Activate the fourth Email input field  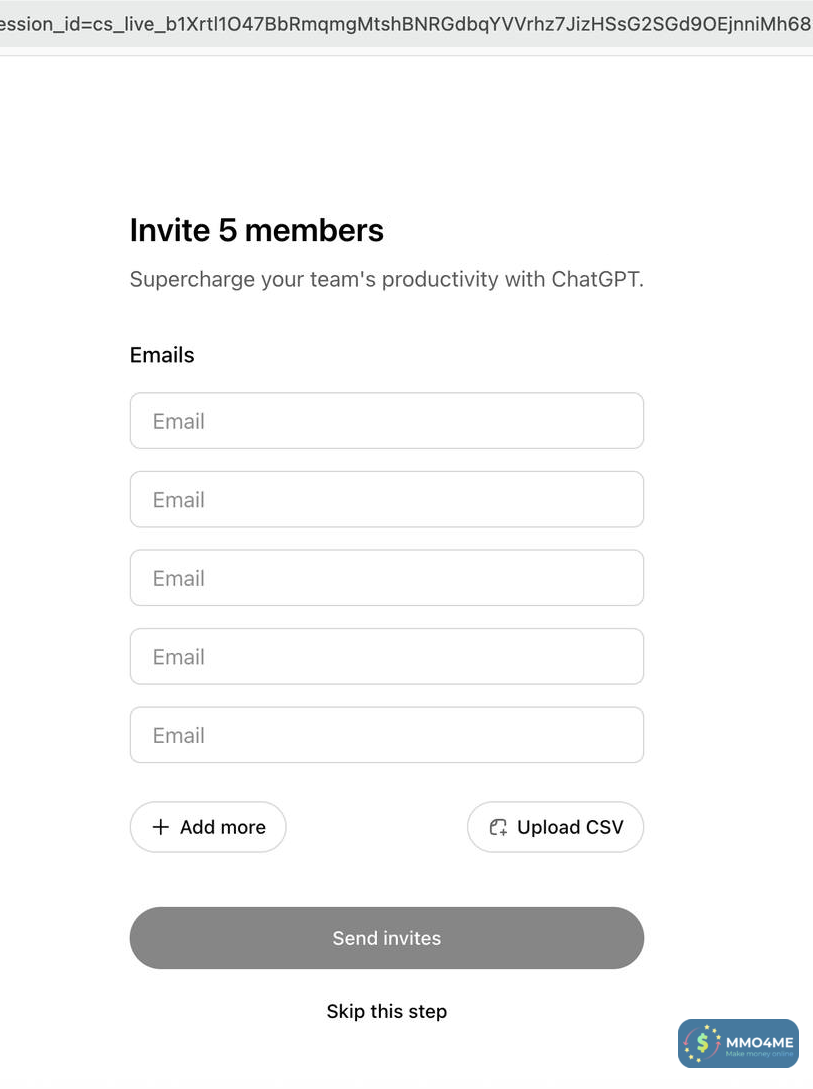point(386,656)
